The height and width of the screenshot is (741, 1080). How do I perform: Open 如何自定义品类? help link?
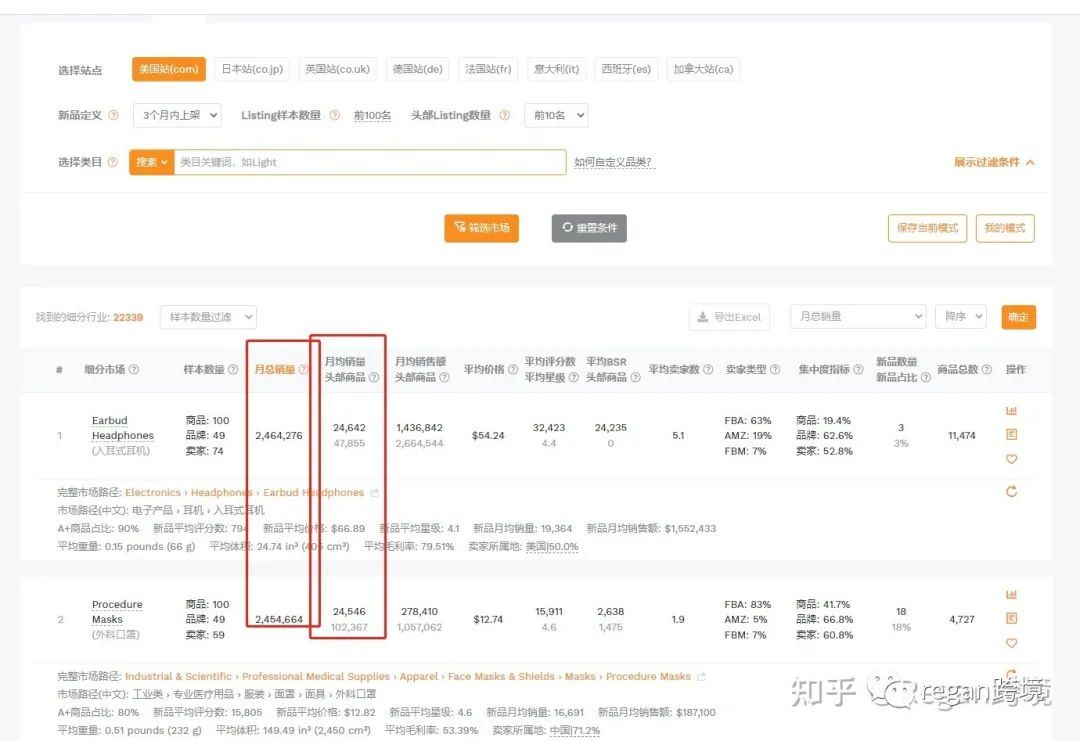tap(613, 163)
